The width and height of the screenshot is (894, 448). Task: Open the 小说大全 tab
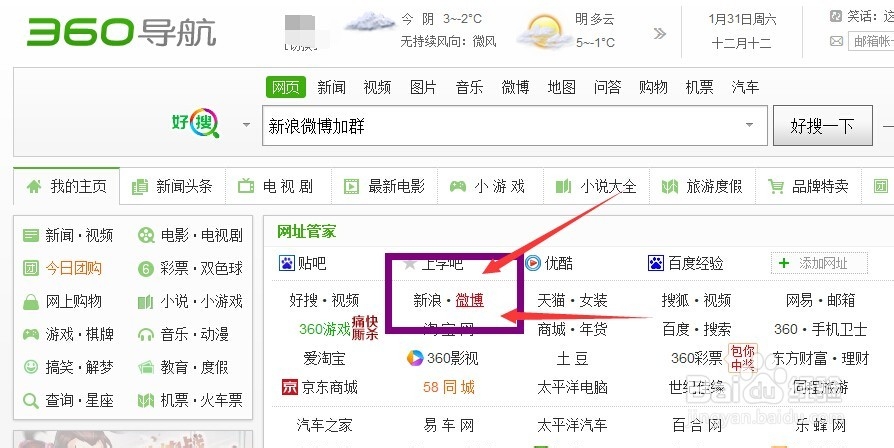[596, 186]
